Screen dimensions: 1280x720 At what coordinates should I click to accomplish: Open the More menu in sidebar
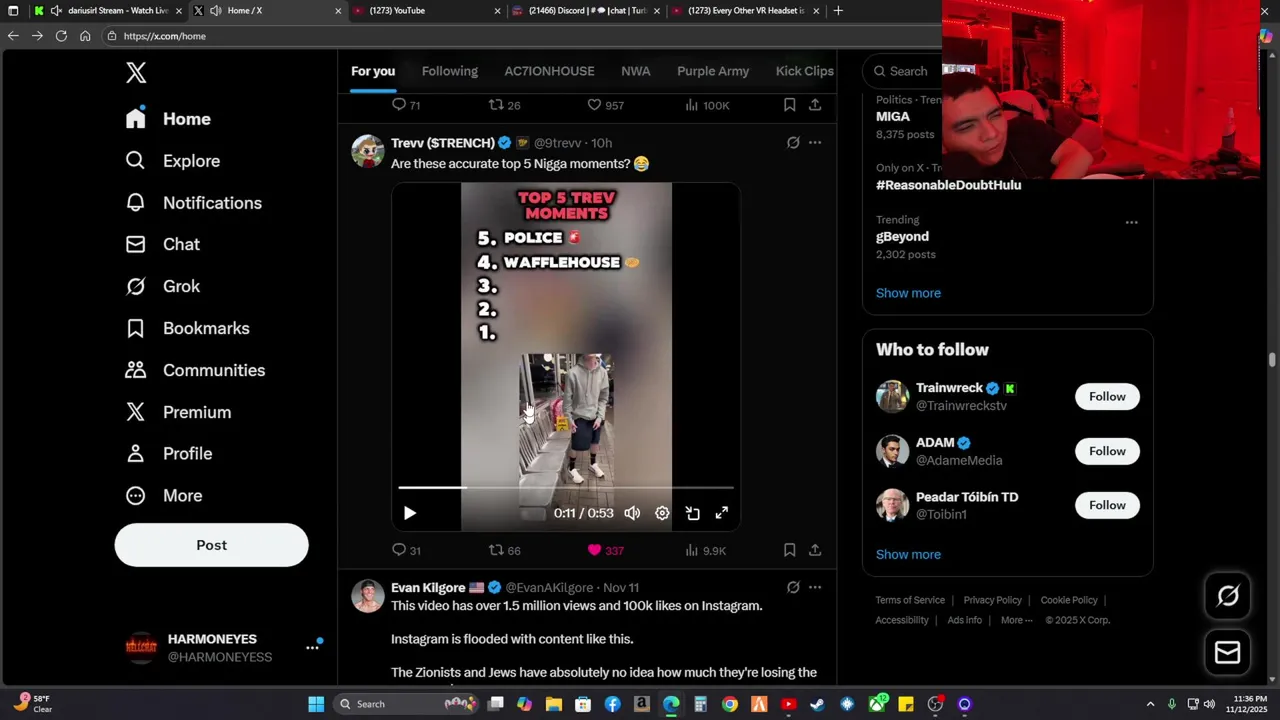[163, 495]
